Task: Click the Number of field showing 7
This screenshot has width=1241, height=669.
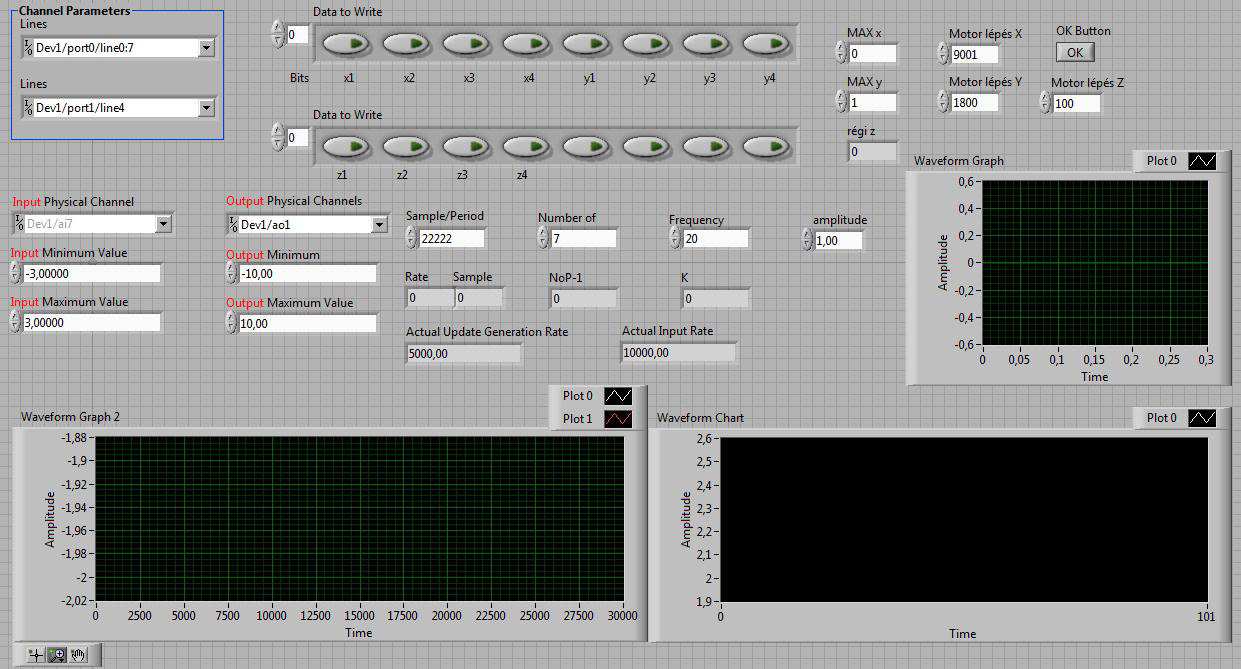Action: coord(584,238)
